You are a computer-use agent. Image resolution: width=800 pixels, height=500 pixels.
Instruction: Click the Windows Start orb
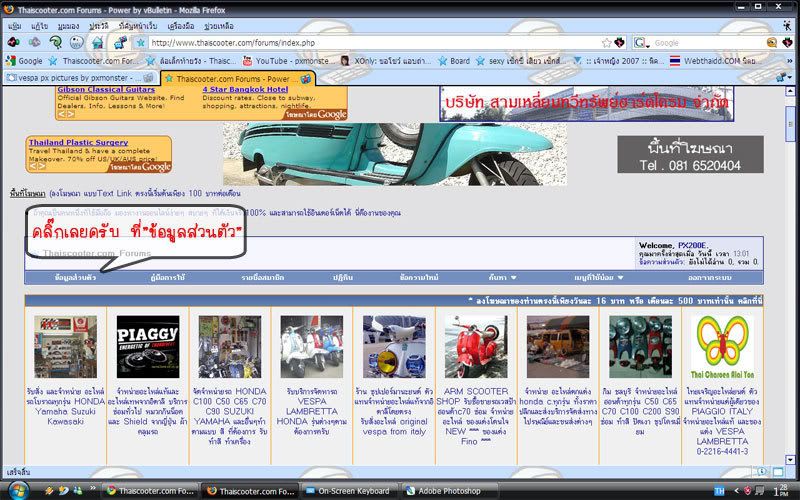tap(18, 491)
